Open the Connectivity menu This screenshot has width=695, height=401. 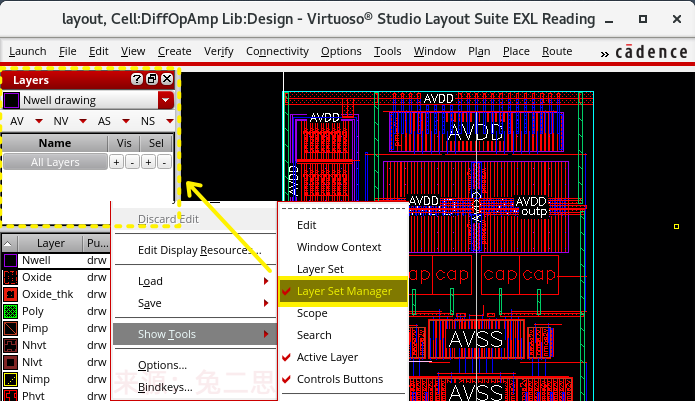277,51
